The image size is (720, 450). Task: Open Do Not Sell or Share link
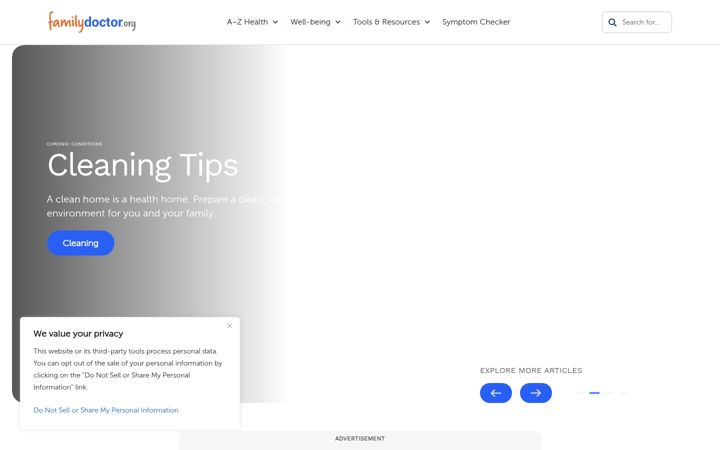(x=106, y=410)
